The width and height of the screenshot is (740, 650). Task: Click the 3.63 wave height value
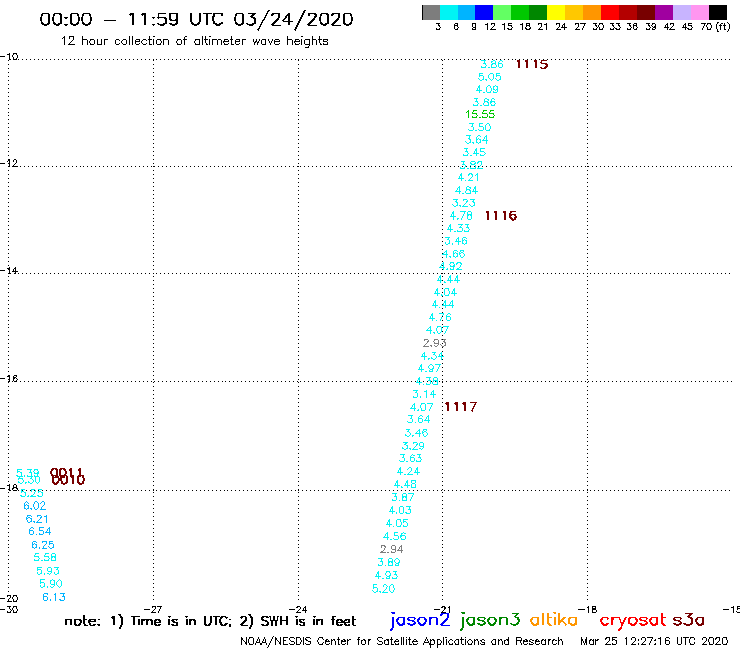[411, 458]
